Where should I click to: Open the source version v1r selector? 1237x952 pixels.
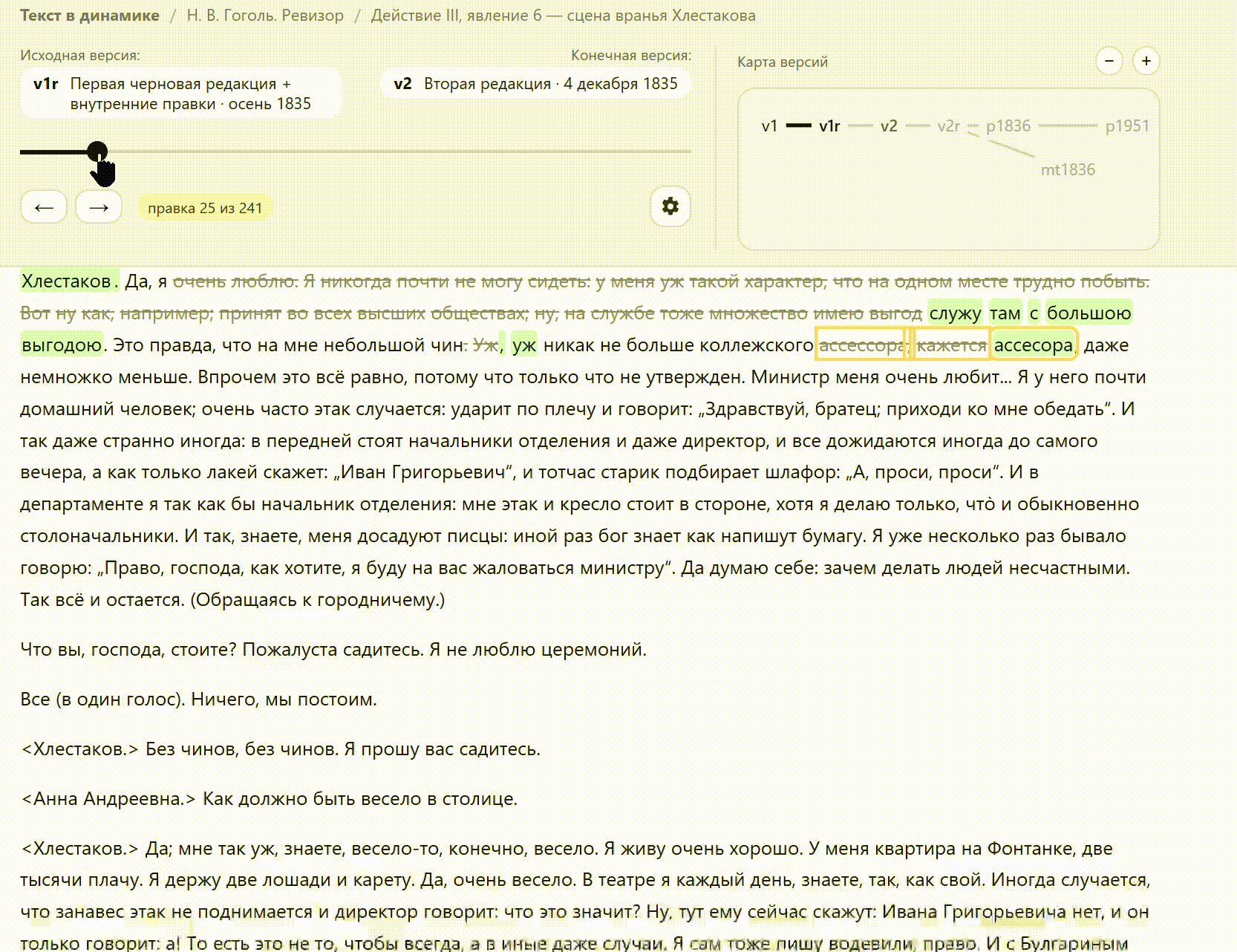pyautogui.click(x=181, y=94)
